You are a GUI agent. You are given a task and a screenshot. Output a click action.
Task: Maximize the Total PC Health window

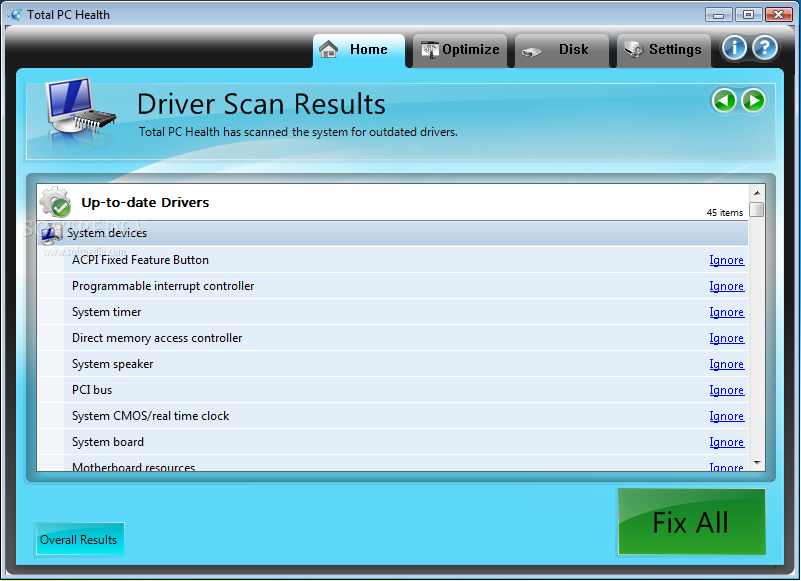(748, 15)
